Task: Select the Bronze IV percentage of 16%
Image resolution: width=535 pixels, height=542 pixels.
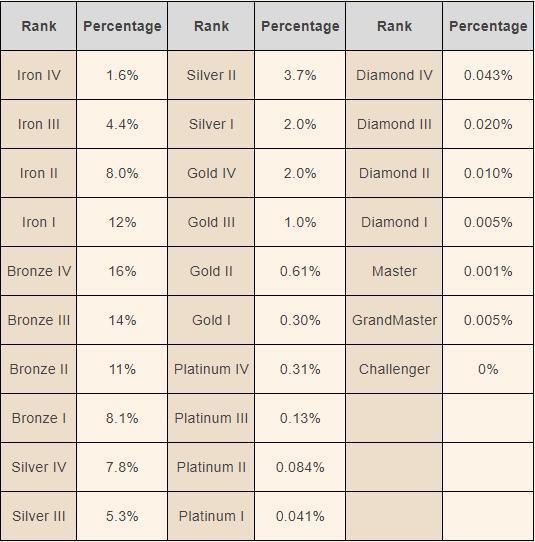Action: point(122,271)
